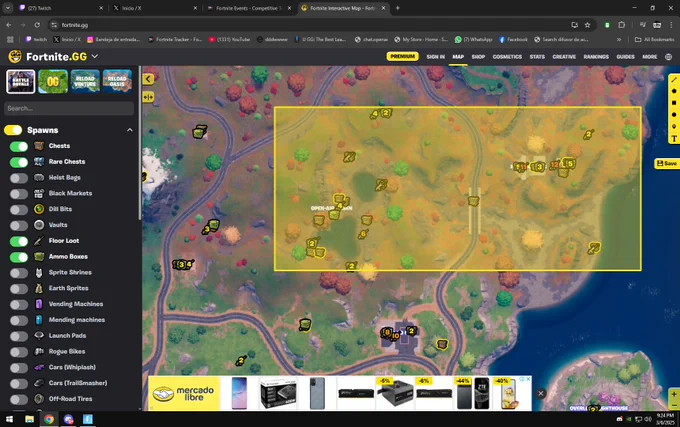Click the PREMIUM button
The image size is (680, 427).
402,56
